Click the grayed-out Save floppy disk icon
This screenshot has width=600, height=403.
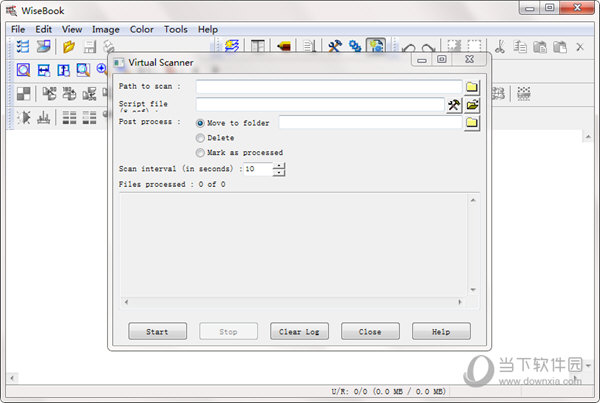coord(90,47)
